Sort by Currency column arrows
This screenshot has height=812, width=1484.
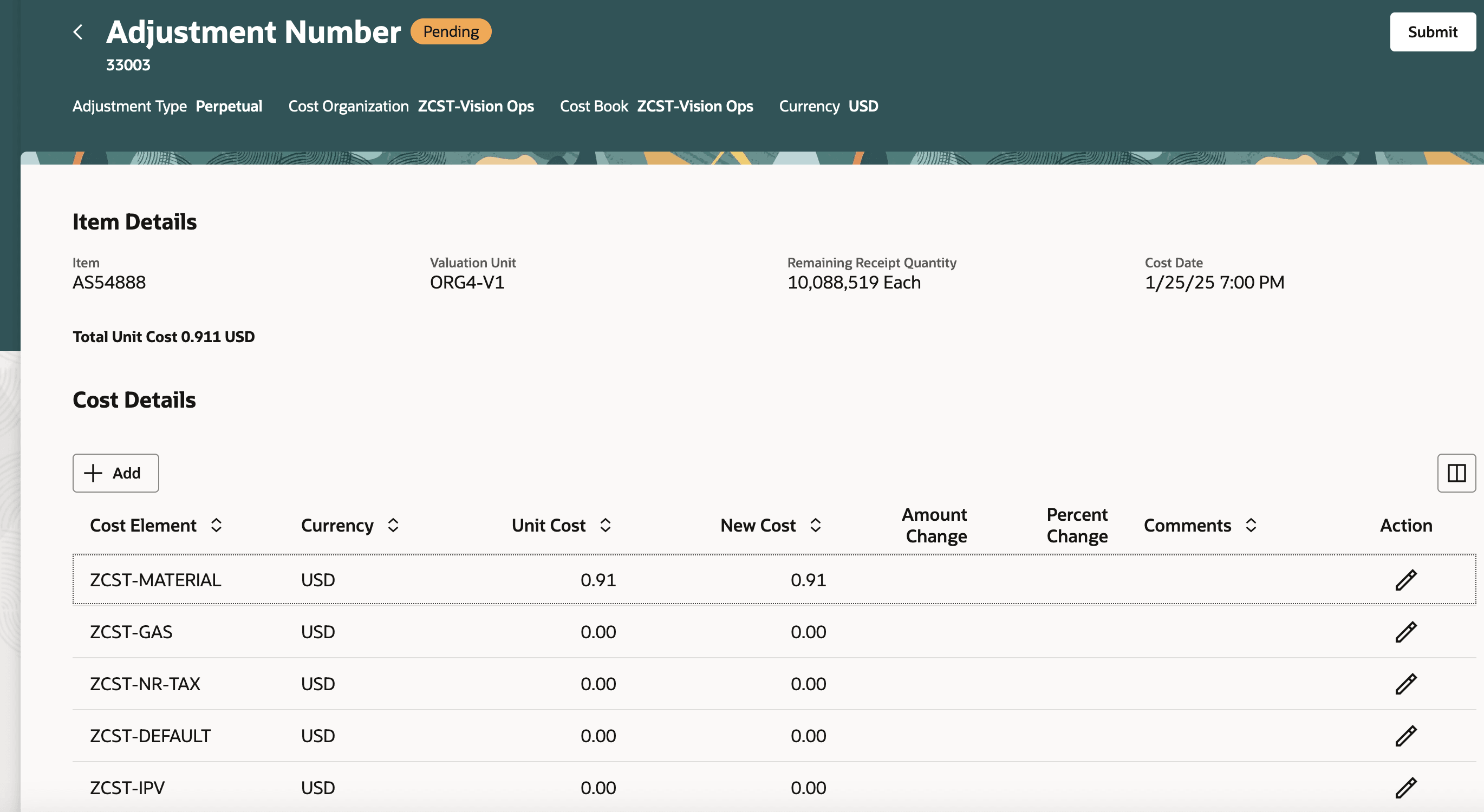[x=393, y=525]
